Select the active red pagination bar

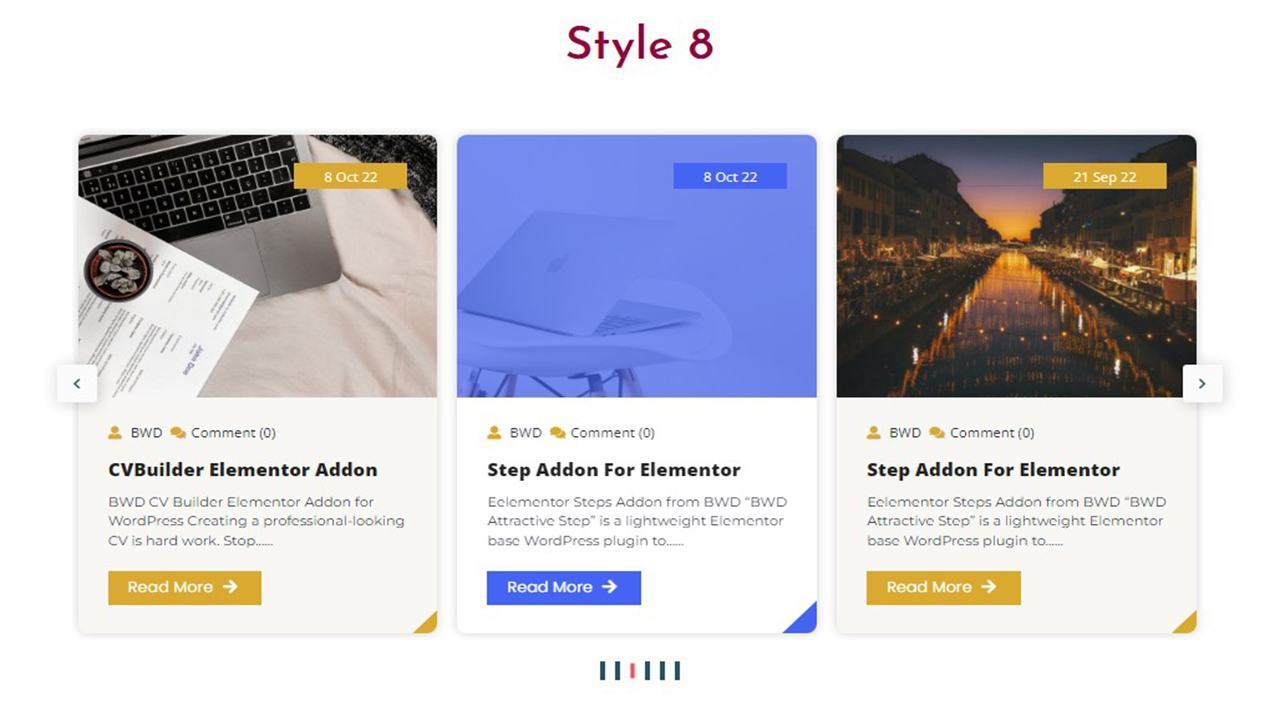(x=632, y=671)
